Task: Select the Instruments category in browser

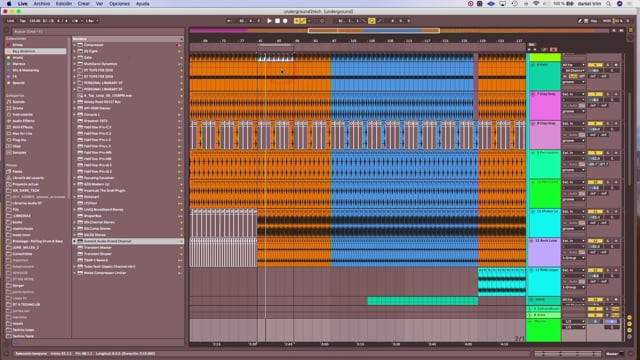Action: click(x=23, y=115)
